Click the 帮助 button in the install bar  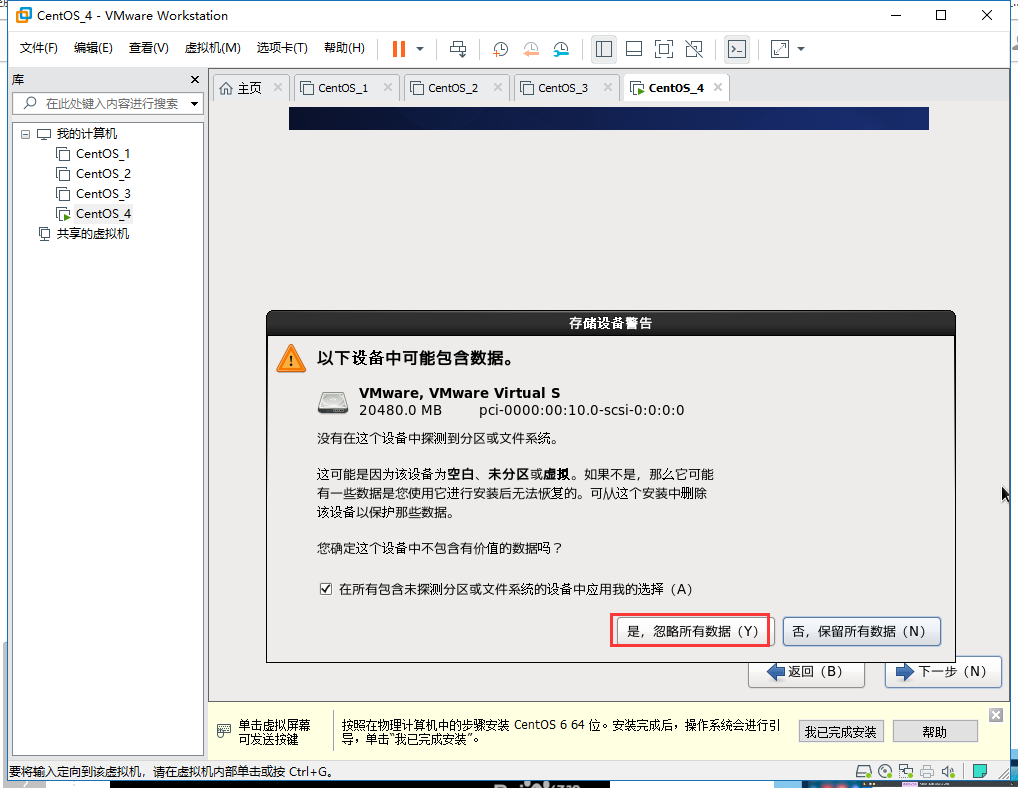click(x=935, y=732)
